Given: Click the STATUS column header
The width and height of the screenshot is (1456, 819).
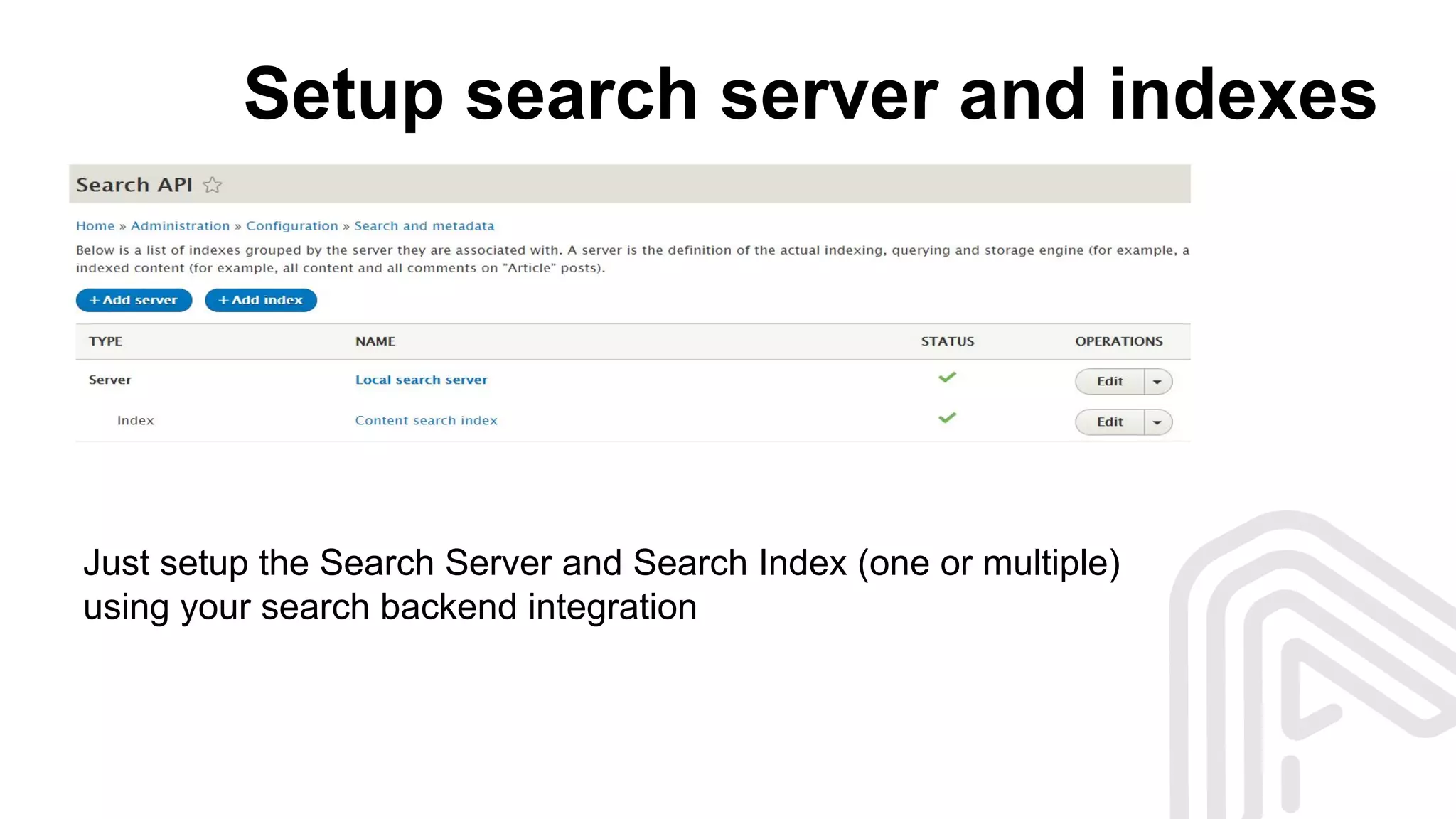Looking at the screenshot, I should pos(948,341).
